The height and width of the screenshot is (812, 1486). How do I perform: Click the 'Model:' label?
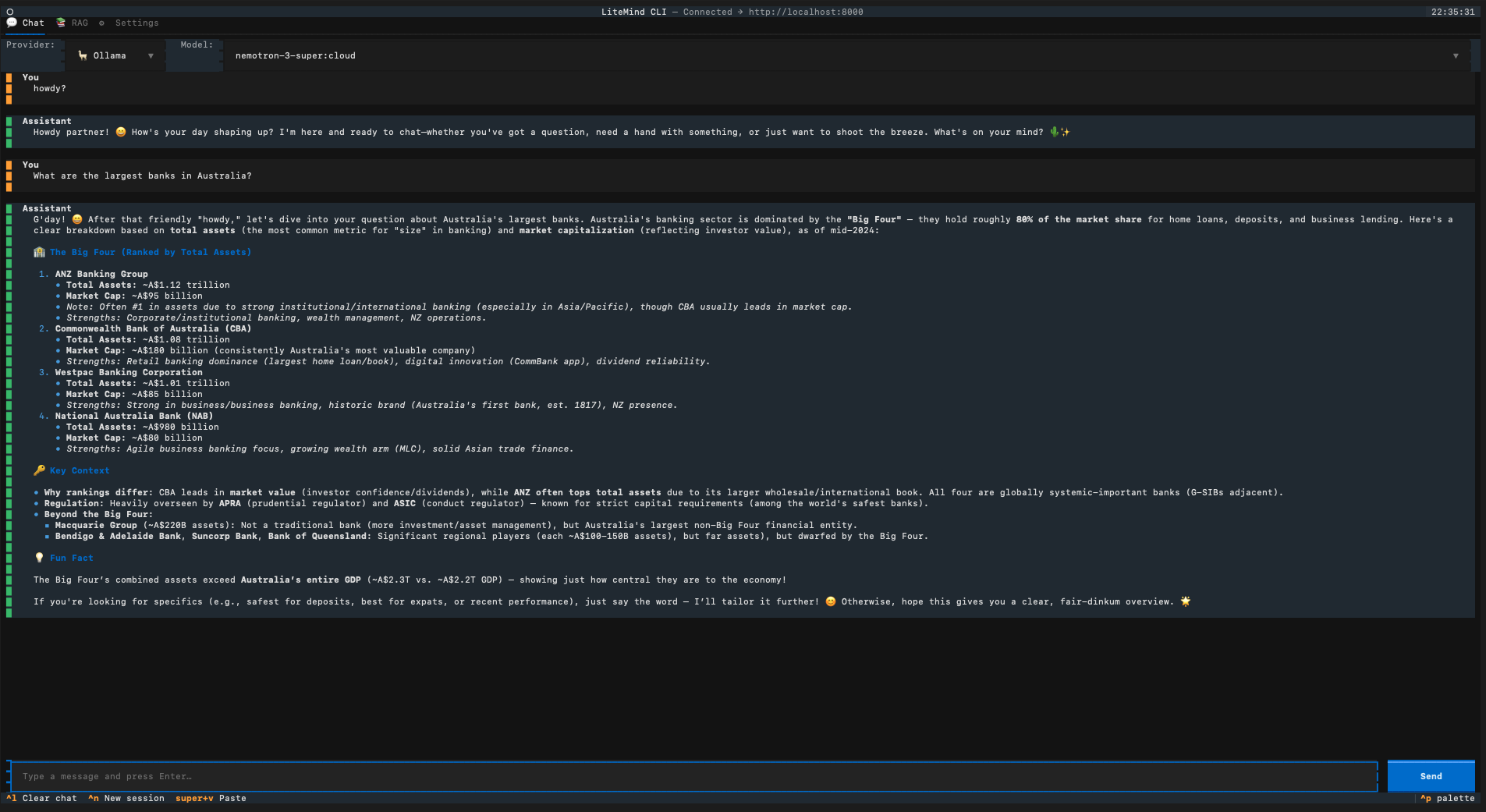[197, 45]
